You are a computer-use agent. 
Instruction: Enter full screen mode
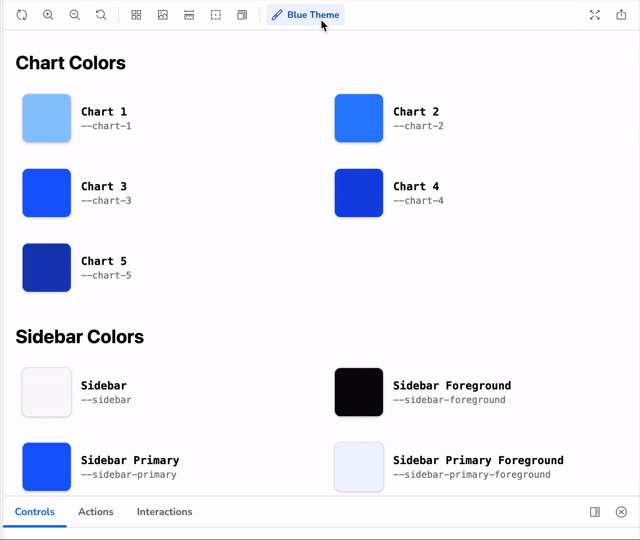click(595, 15)
